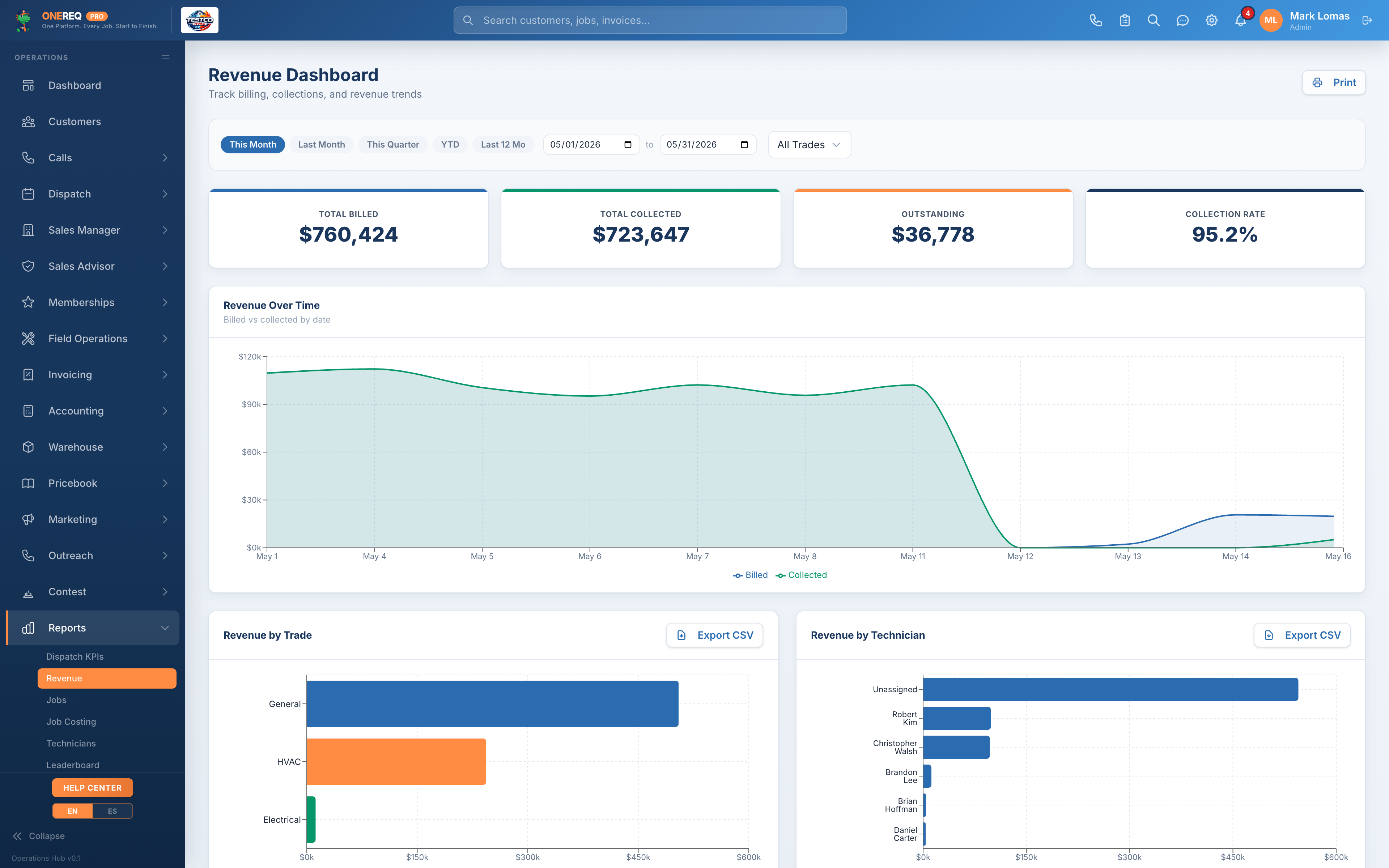The width and height of the screenshot is (1389, 868).
Task: Open the chat messages icon
Action: [1182, 21]
